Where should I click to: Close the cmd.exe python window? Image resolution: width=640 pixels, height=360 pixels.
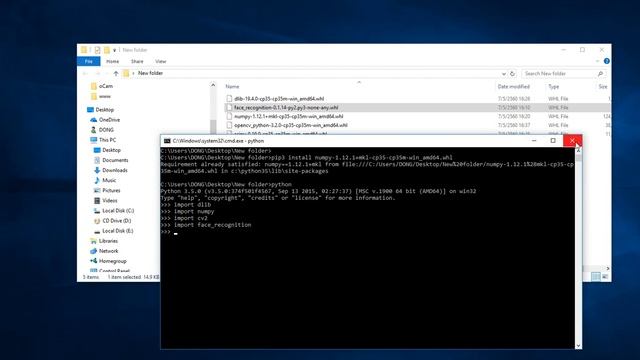coord(572,140)
